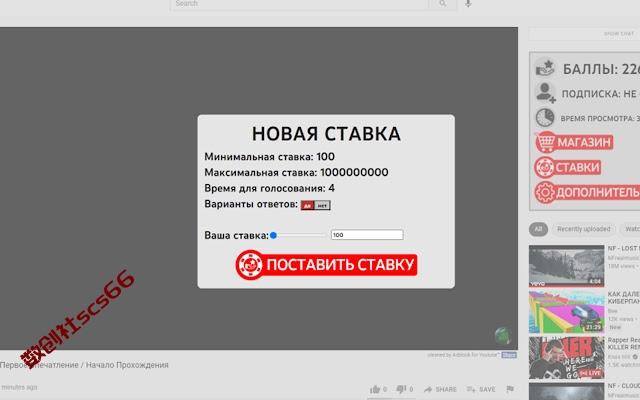Select Recently uploaded filter chip
The width and height of the screenshot is (640, 400).
point(584,229)
